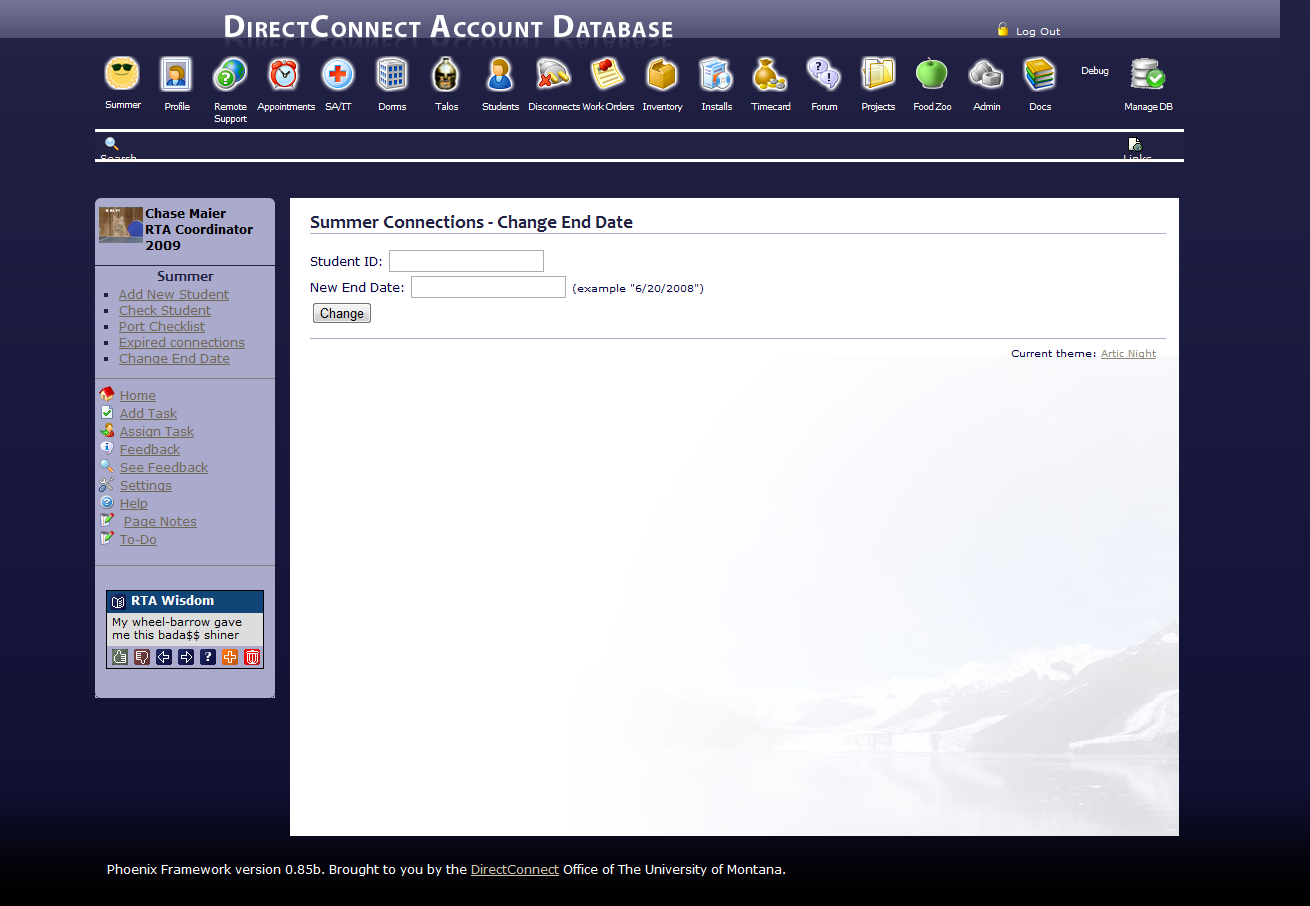Click the RTA Wisdom book icon
The width and height of the screenshot is (1310, 906).
118,601
